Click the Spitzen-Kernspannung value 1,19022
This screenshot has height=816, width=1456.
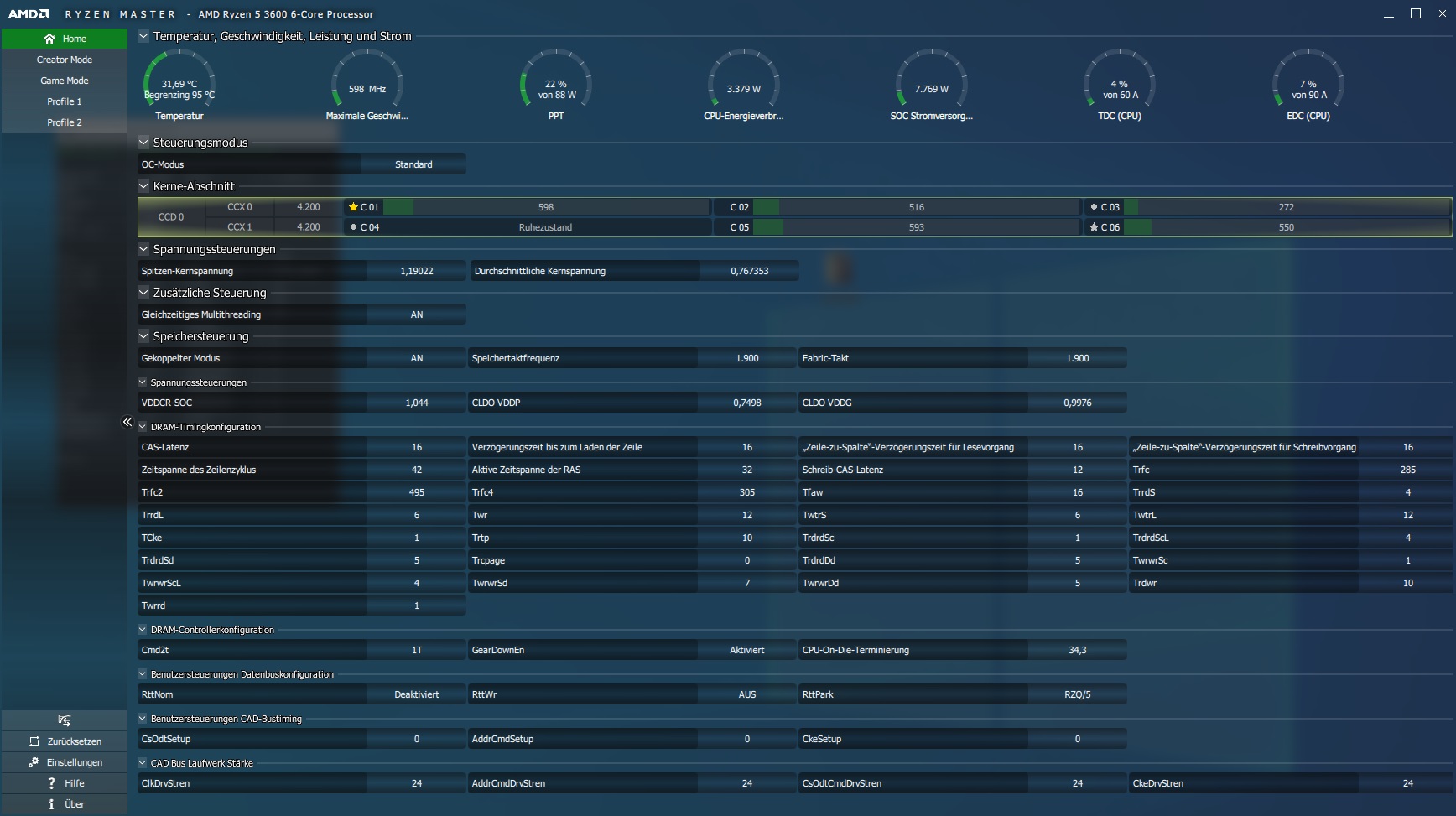pyautogui.click(x=417, y=271)
